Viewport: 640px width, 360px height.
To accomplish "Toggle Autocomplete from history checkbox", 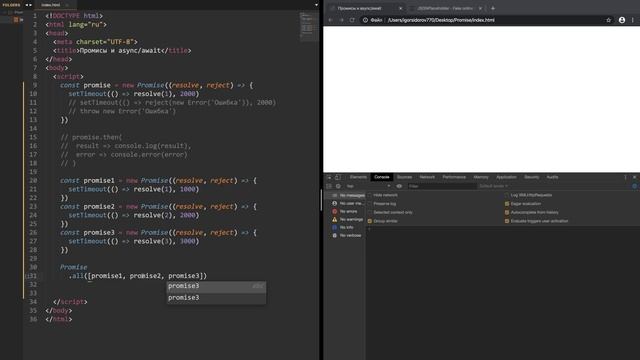I will [507, 212].
